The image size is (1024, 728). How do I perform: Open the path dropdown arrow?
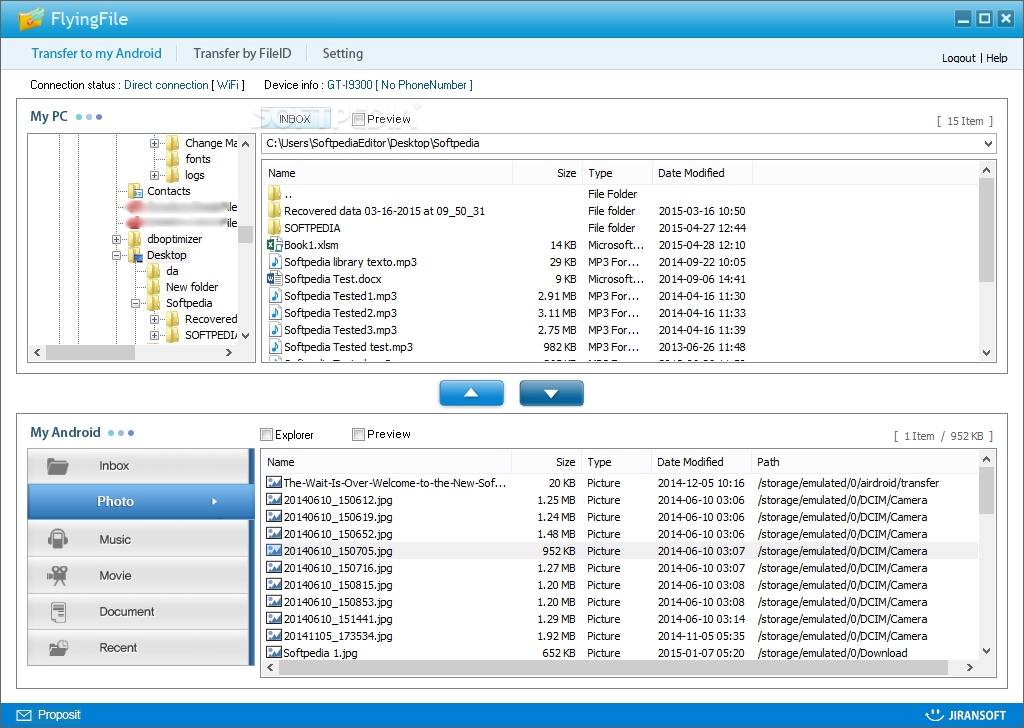(x=988, y=144)
